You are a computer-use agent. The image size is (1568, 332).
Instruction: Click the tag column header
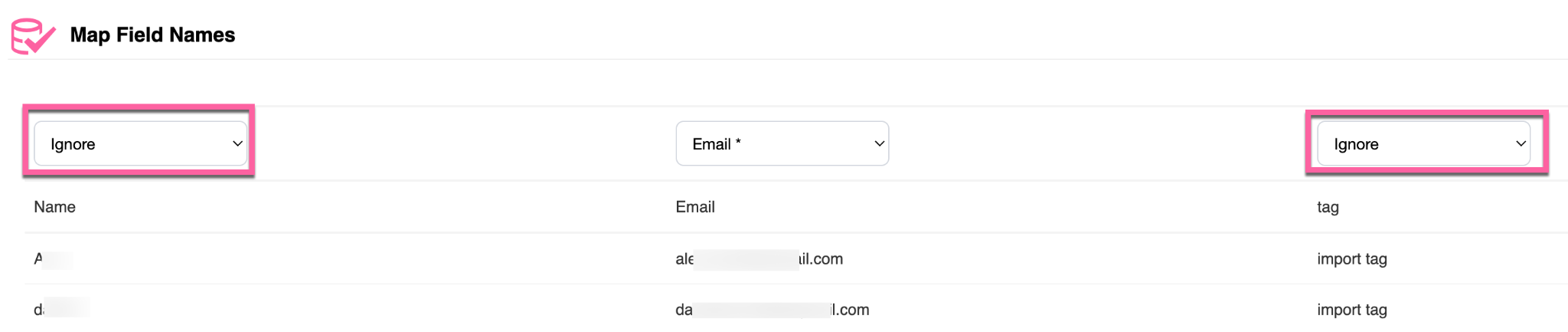[x=1328, y=207]
